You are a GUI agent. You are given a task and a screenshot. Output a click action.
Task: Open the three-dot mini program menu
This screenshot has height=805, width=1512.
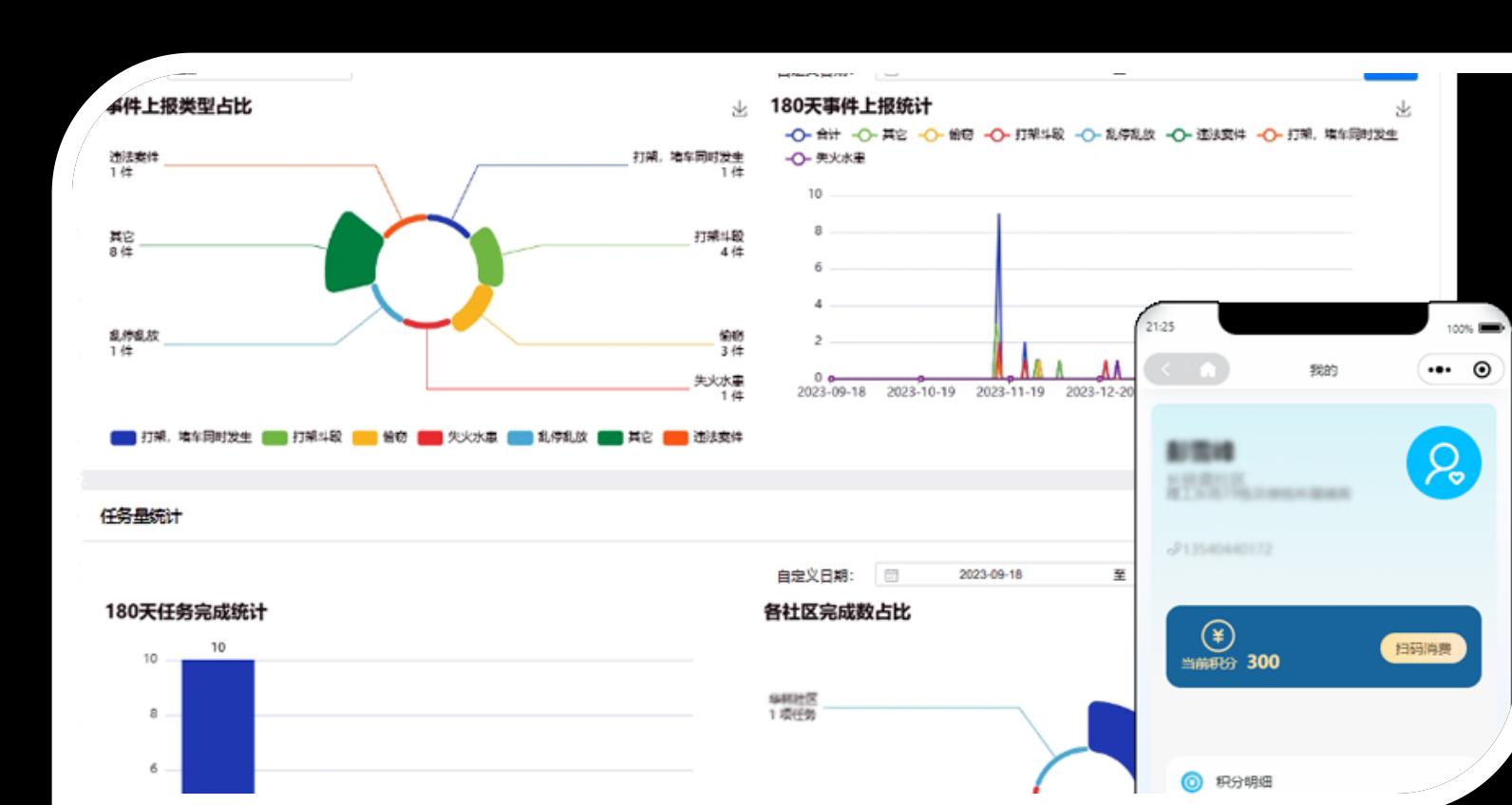[x=1439, y=369]
